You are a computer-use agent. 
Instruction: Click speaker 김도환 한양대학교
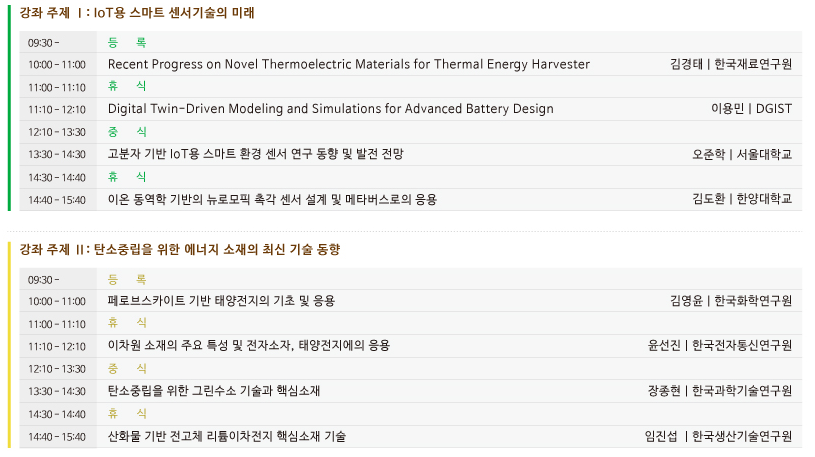point(742,200)
